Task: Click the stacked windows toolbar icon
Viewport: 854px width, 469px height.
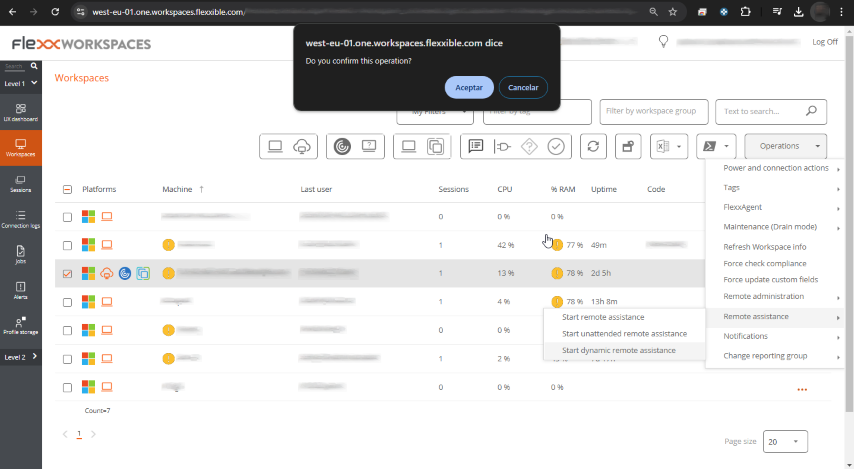Action: tap(435, 146)
